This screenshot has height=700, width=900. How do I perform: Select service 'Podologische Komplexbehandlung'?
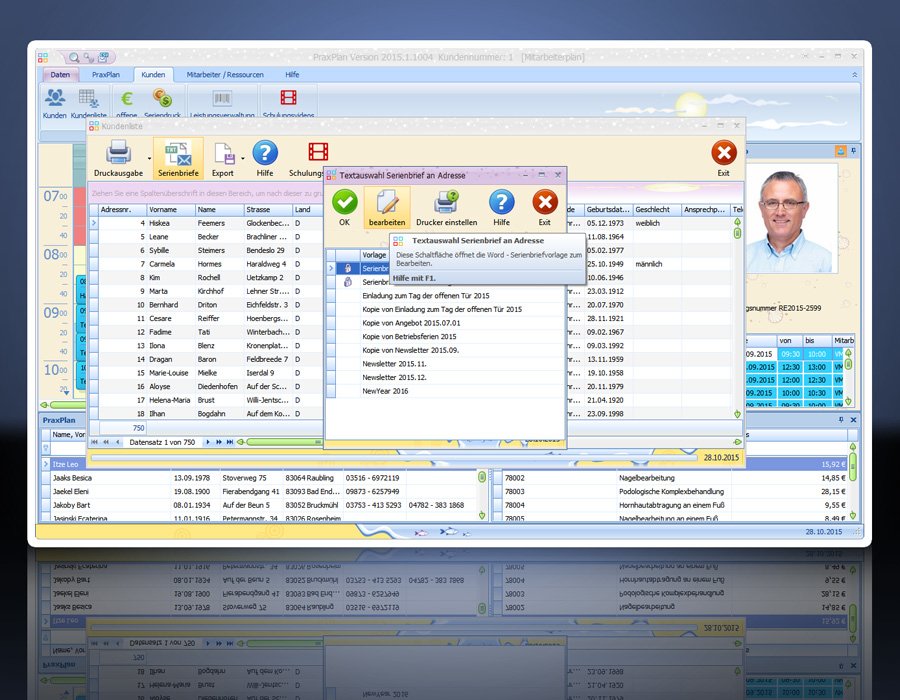(x=671, y=492)
